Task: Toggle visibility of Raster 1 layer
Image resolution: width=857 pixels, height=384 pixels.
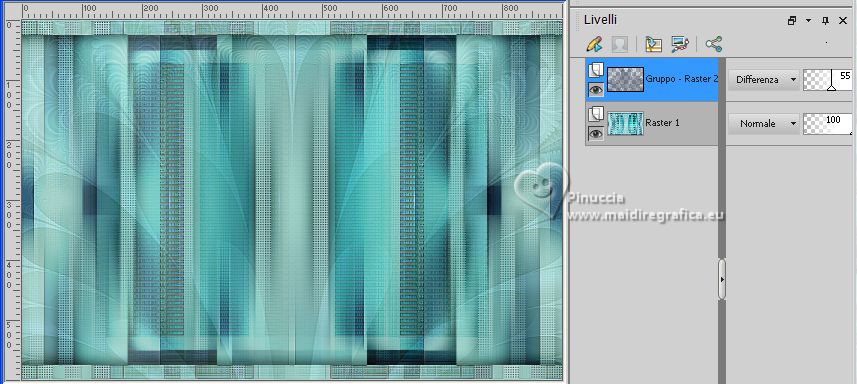Action: pyautogui.click(x=596, y=133)
